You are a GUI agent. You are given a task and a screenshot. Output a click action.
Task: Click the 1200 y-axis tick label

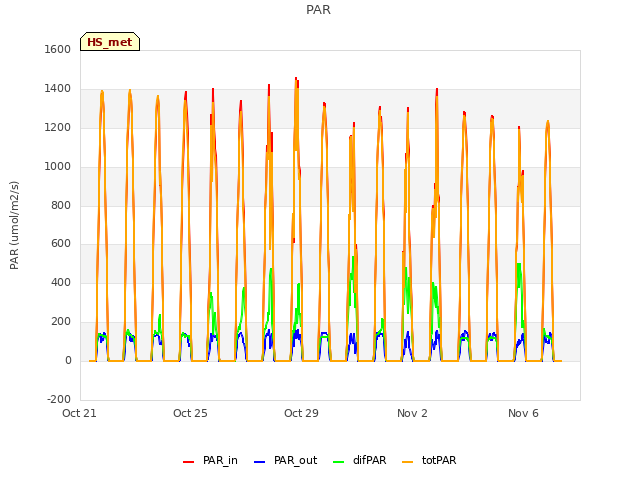coord(58,128)
